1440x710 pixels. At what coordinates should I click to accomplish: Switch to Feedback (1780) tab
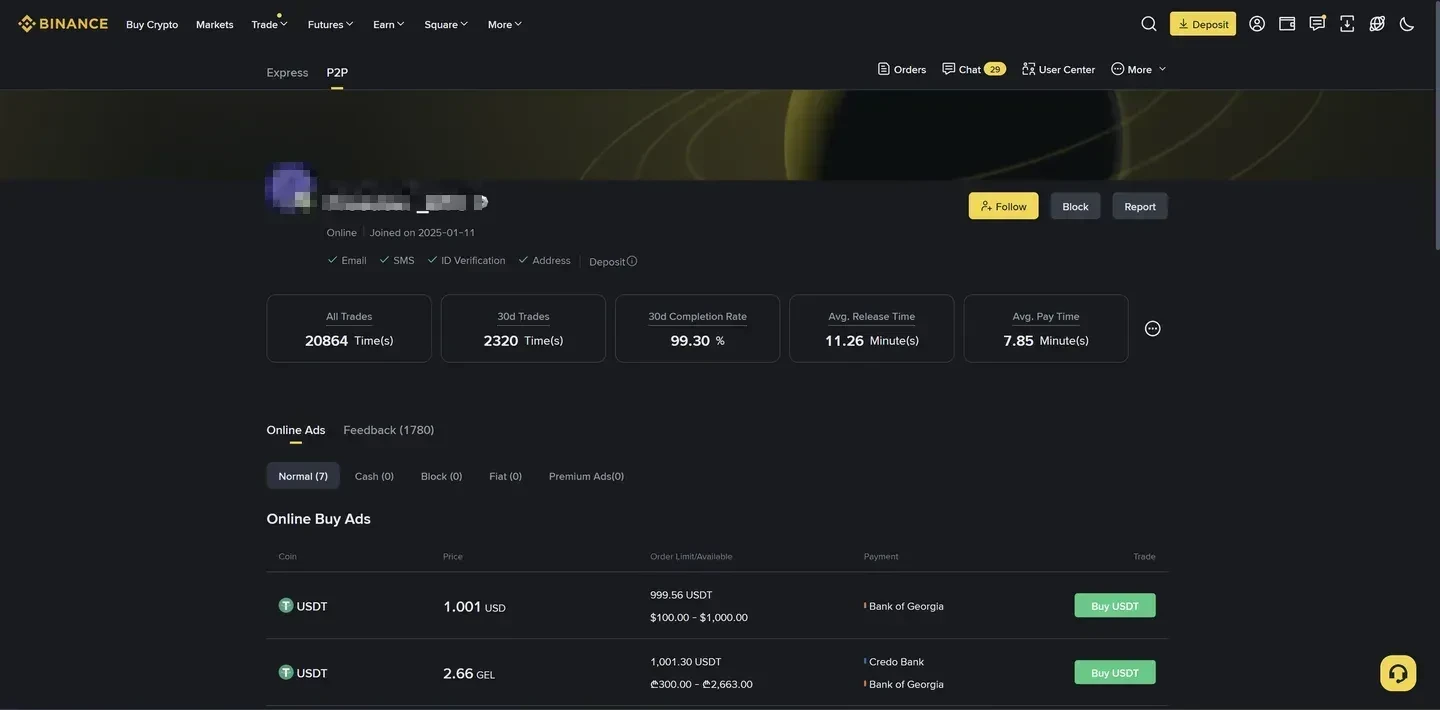pyautogui.click(x=389, y=430)
